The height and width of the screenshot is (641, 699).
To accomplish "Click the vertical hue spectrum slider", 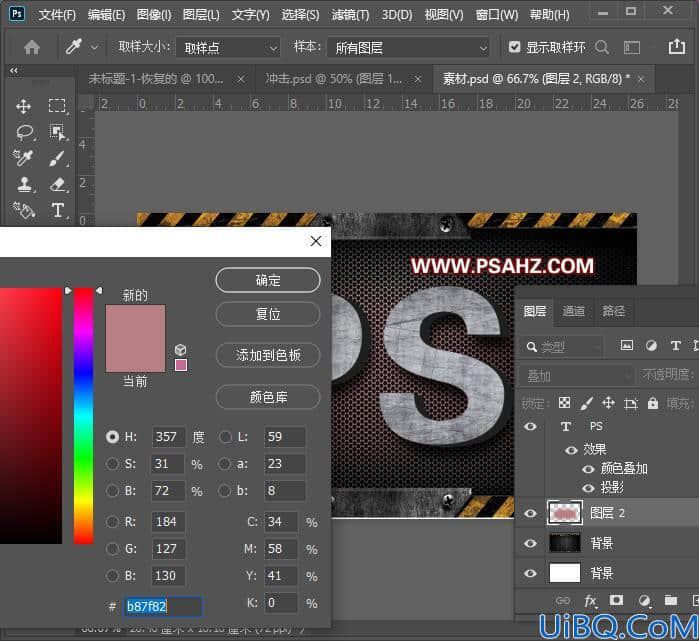I will pyautogui.click(x=83, y=415).
